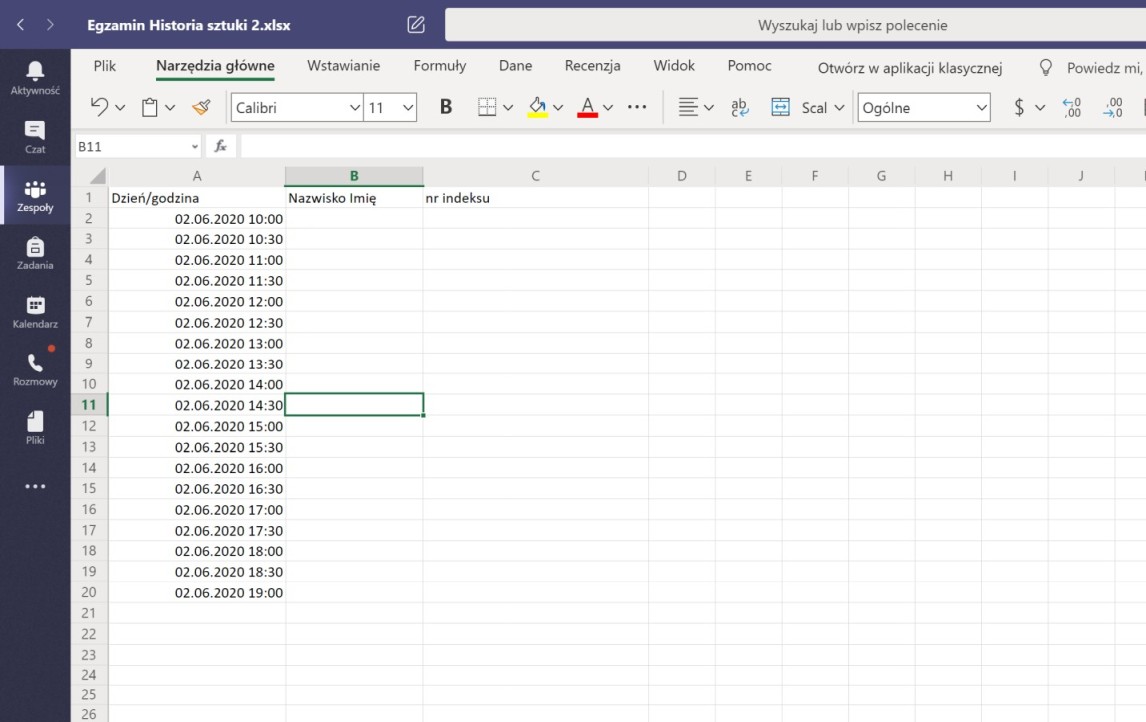Click the nr indeksu header cell
Image resolution: width=1146 pixels, height=722 pixels.
coord(536,198)
